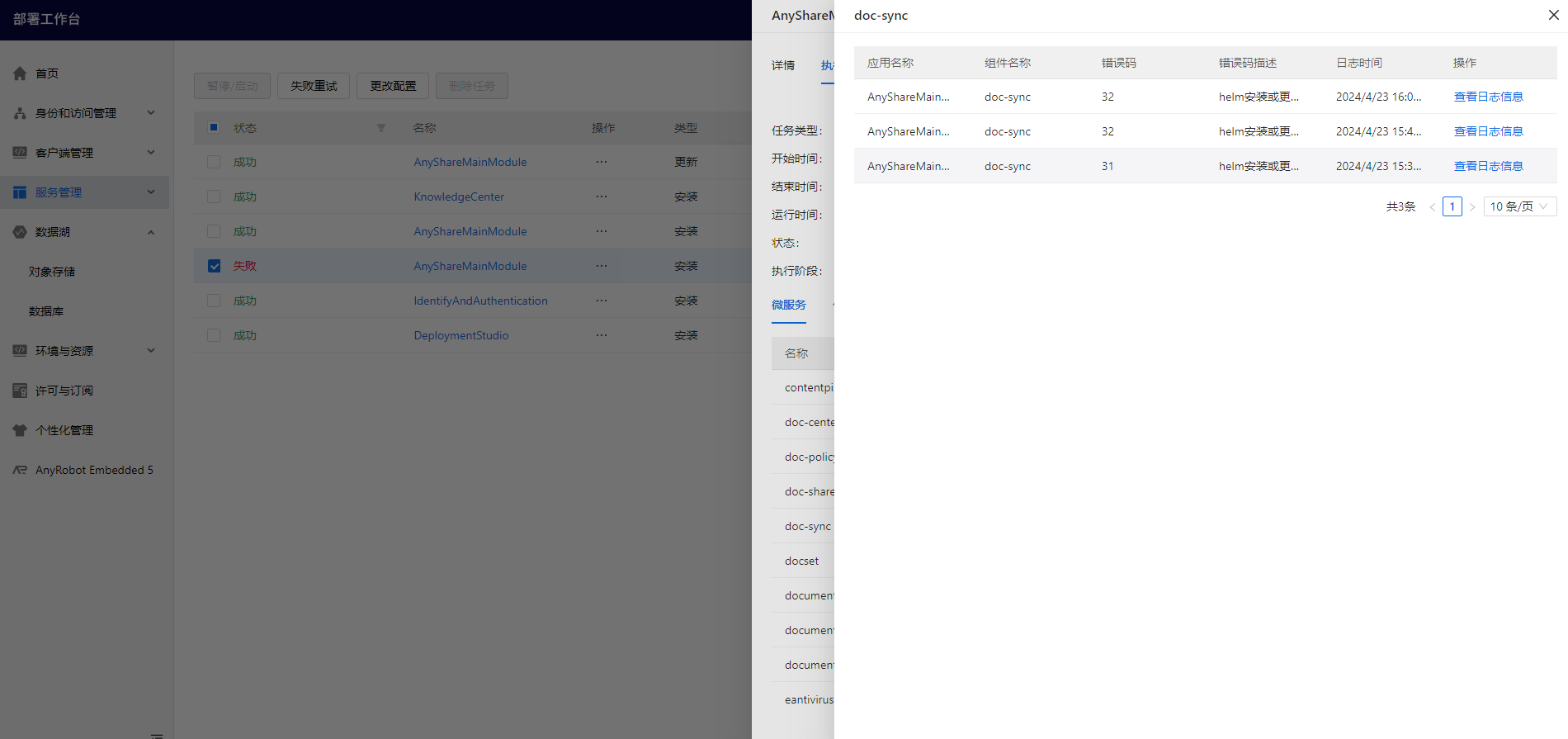Click the 更改配置 button
Screen dimensions: 1568x739
click(x=393, y=86)
